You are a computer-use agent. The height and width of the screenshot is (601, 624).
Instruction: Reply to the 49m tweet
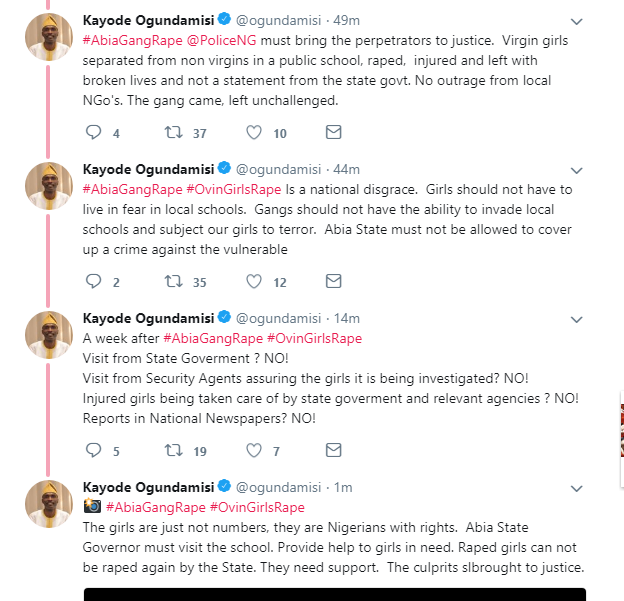pyautogui.click(x=94, y=132)
